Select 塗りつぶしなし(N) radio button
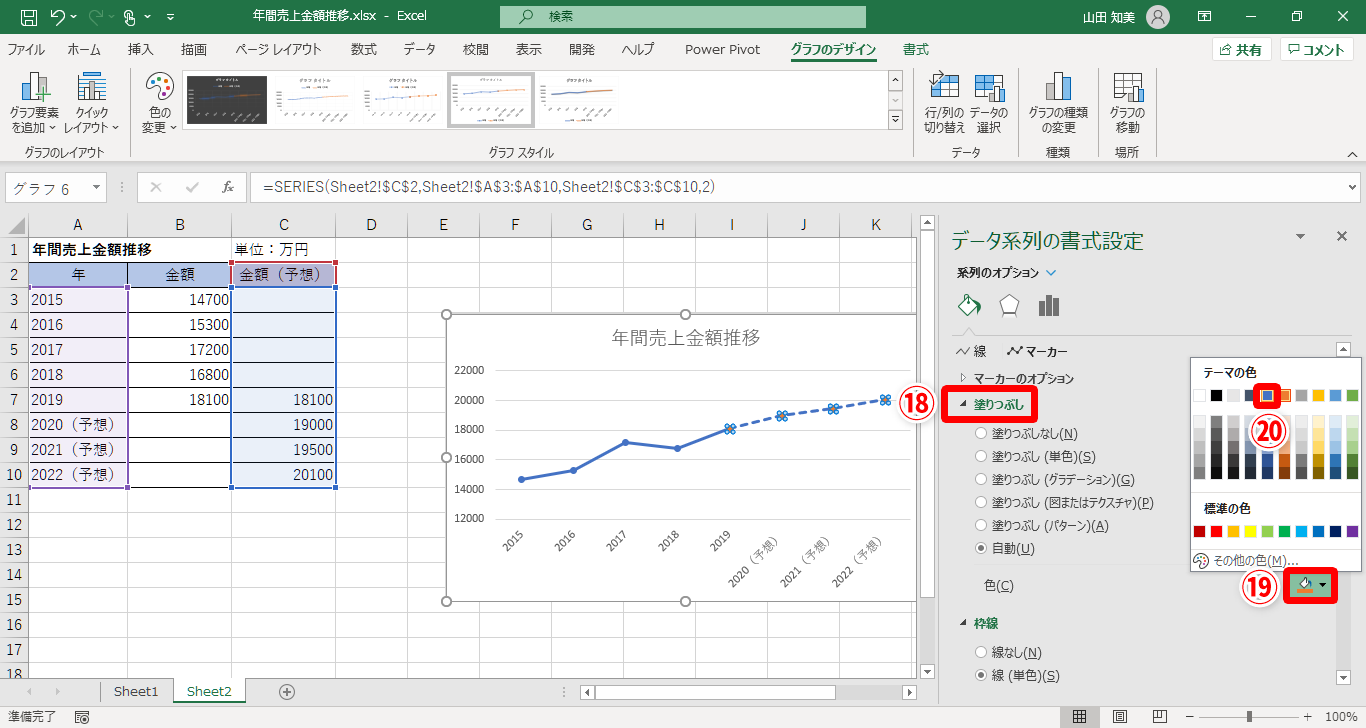Image resolution: width=1366 pixels, height=728 pixels. (x=982, y=434)
